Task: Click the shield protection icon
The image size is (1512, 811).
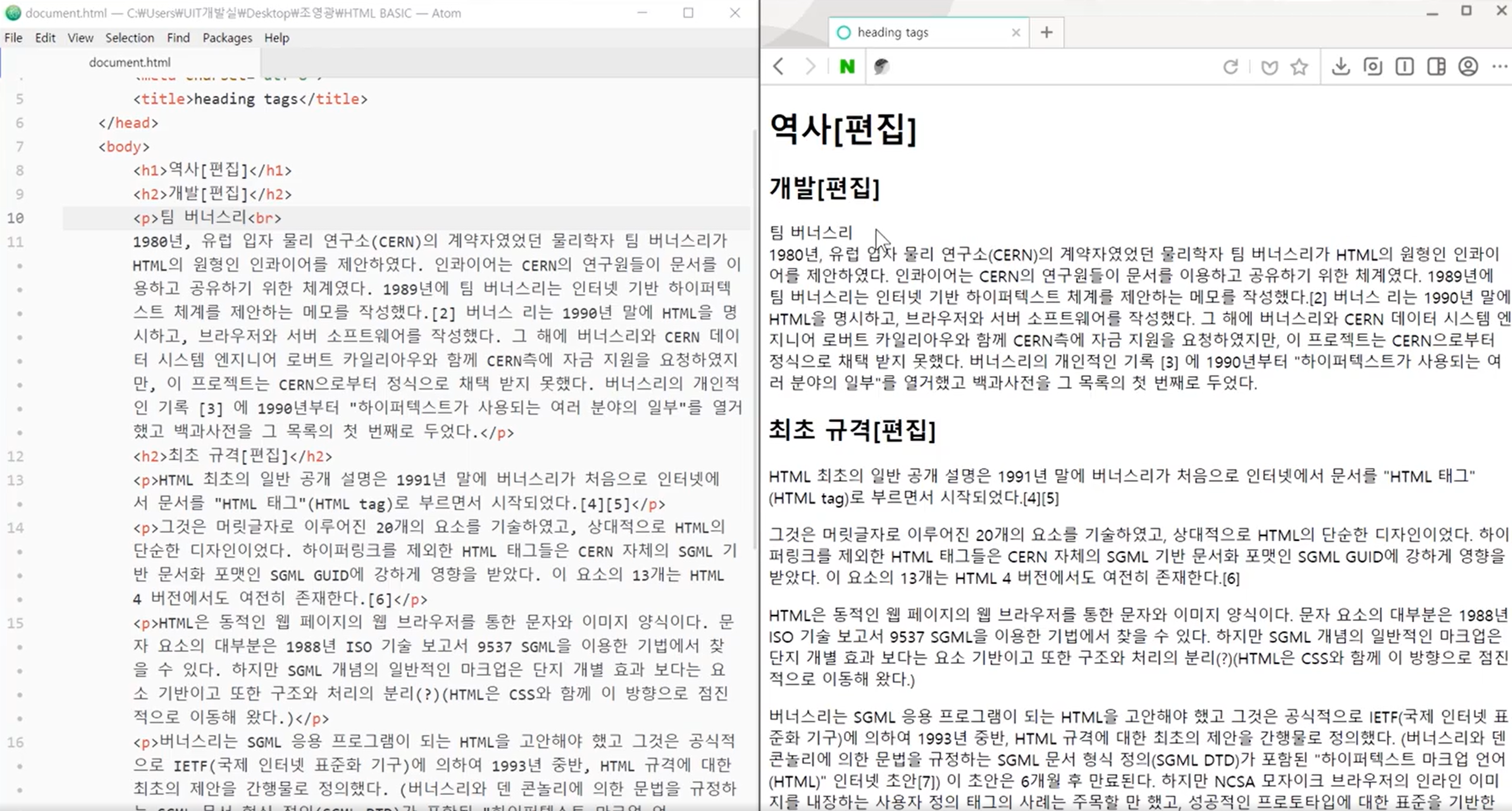Action: click(x=1269, y=67)
